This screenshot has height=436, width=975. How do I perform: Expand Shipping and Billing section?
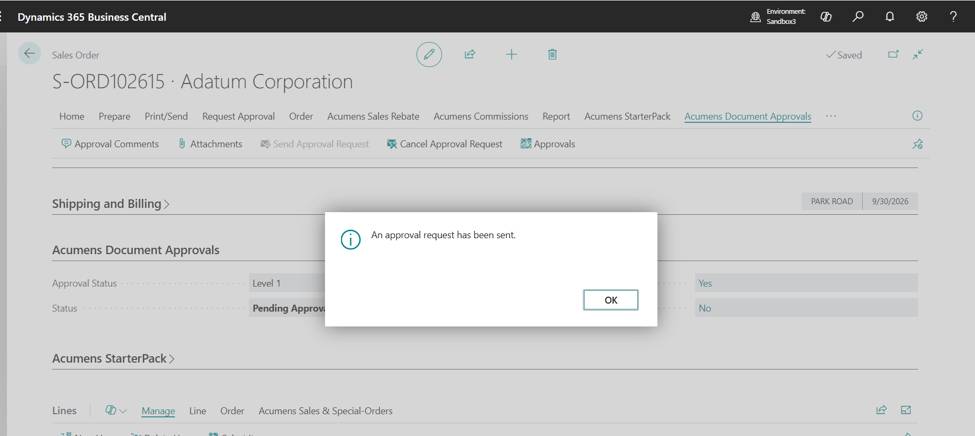click(111, 203)
